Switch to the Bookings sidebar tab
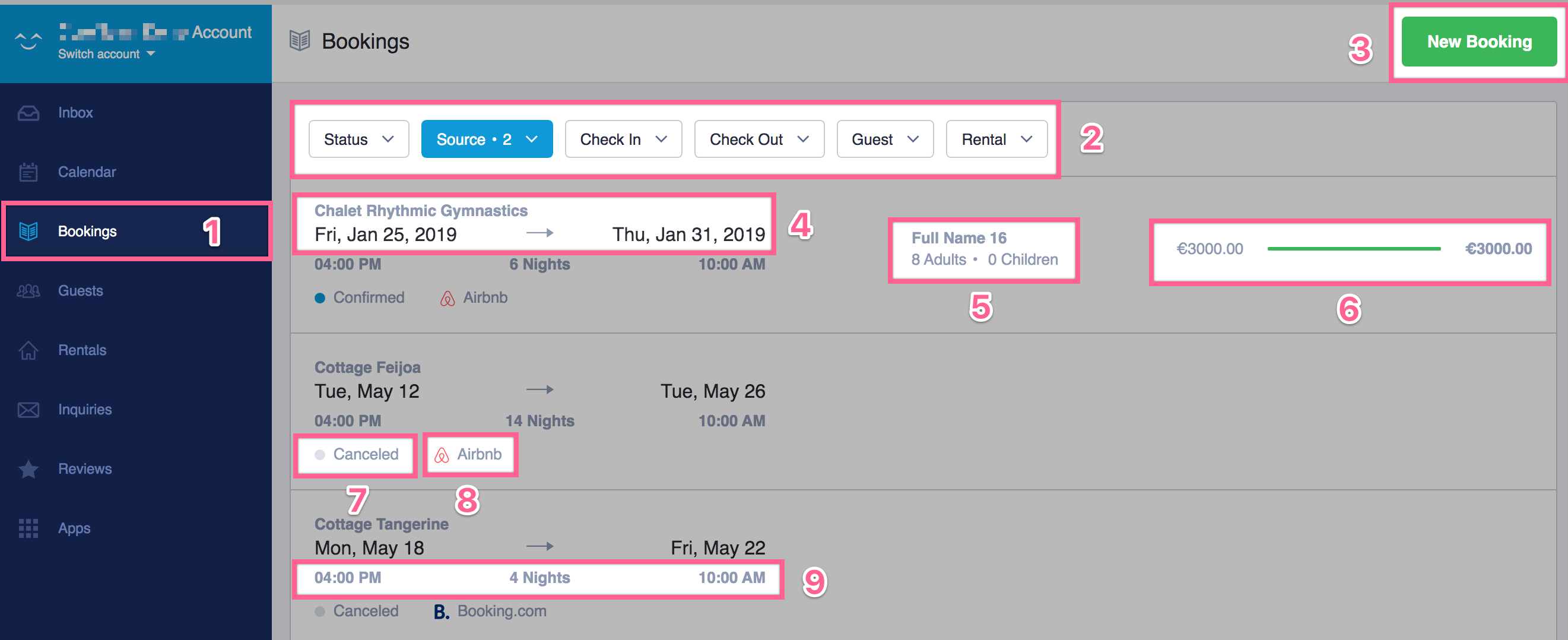 88,231
